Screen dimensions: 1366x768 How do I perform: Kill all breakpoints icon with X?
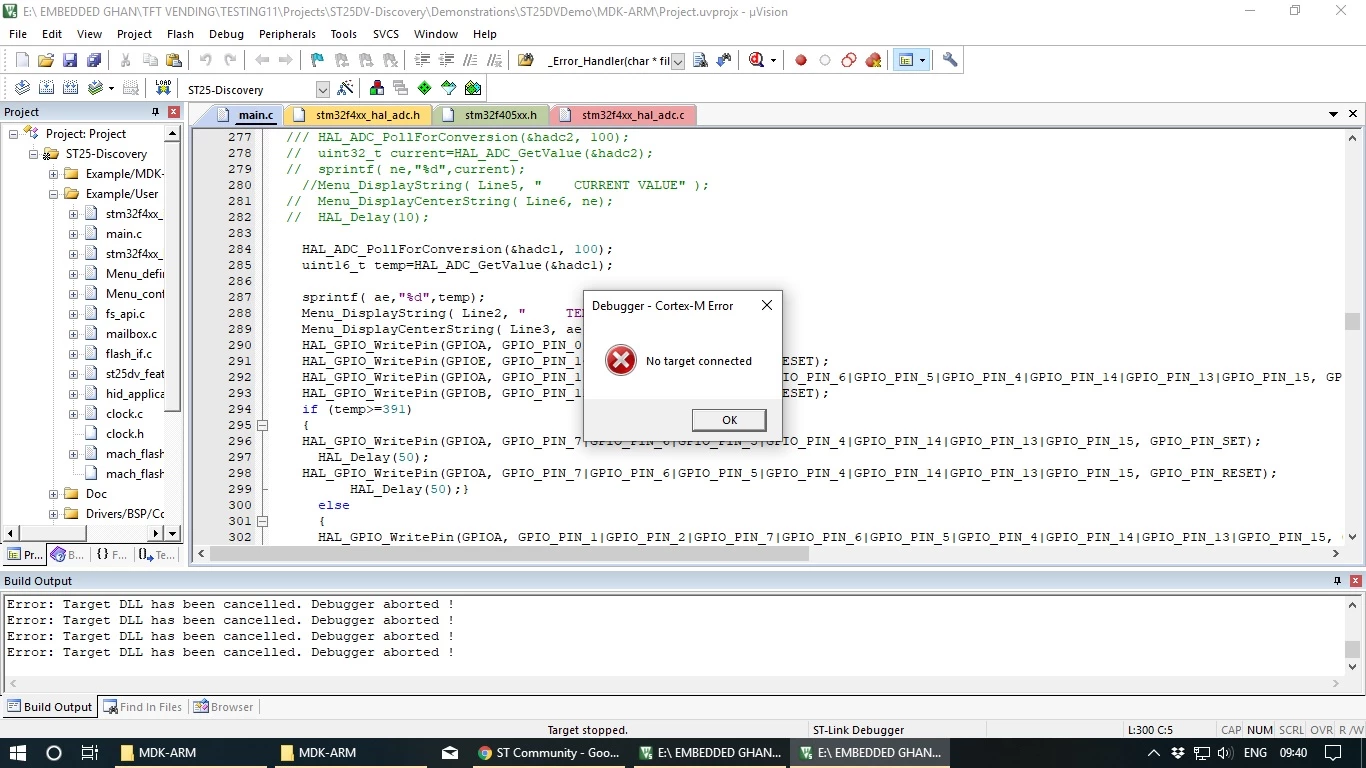click(x=873, y=60)
